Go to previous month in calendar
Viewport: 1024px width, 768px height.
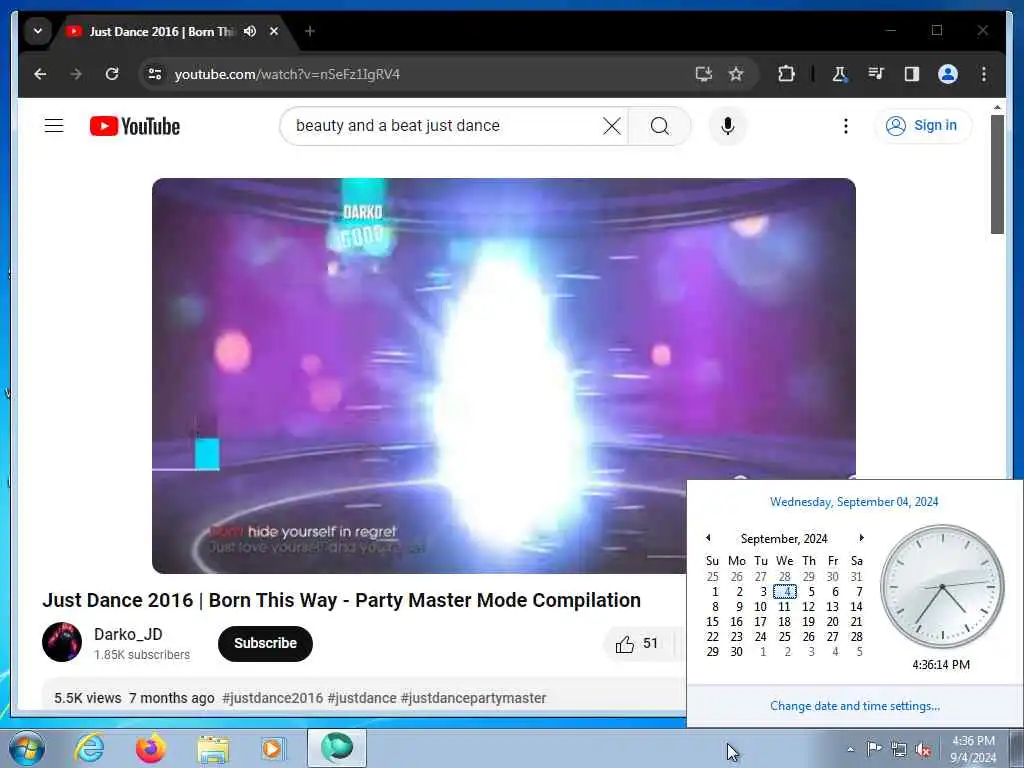[709, 537]
